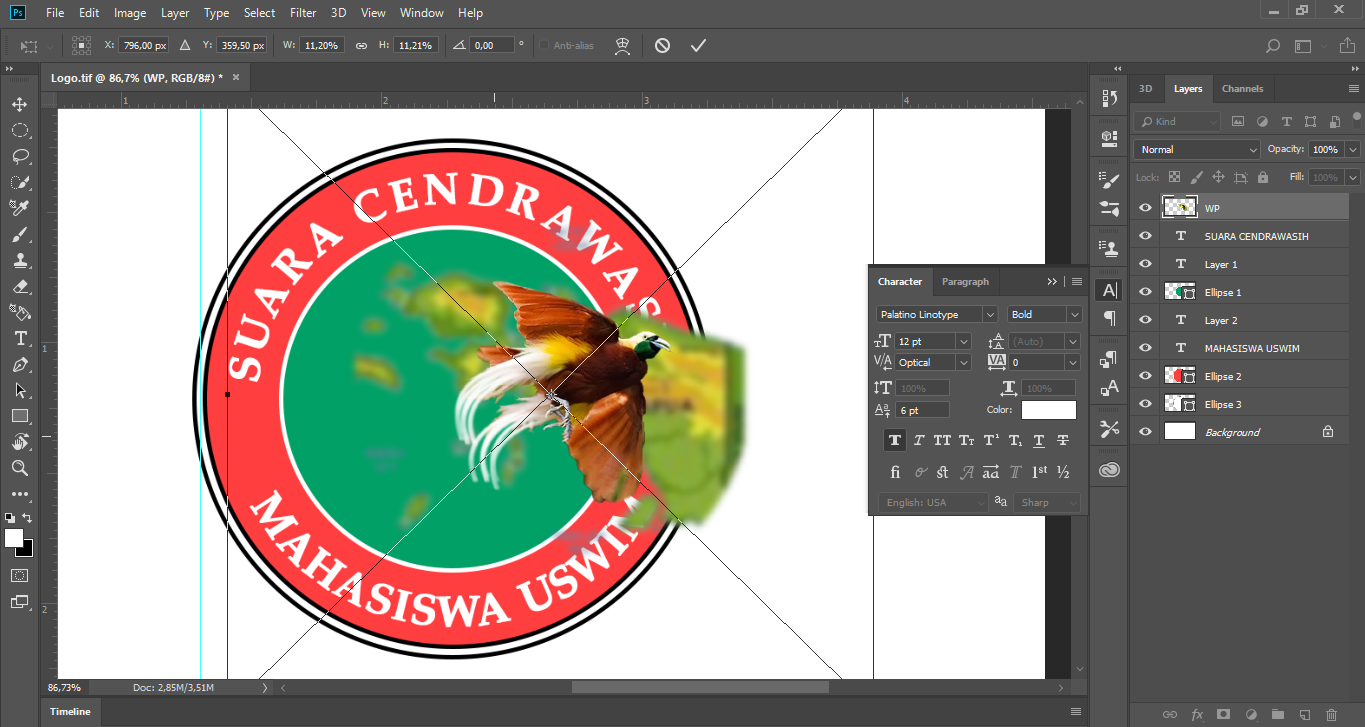Switch to the Paragraph tab
This screenshot has height=727, width=1365.
[x=965, y=282]
